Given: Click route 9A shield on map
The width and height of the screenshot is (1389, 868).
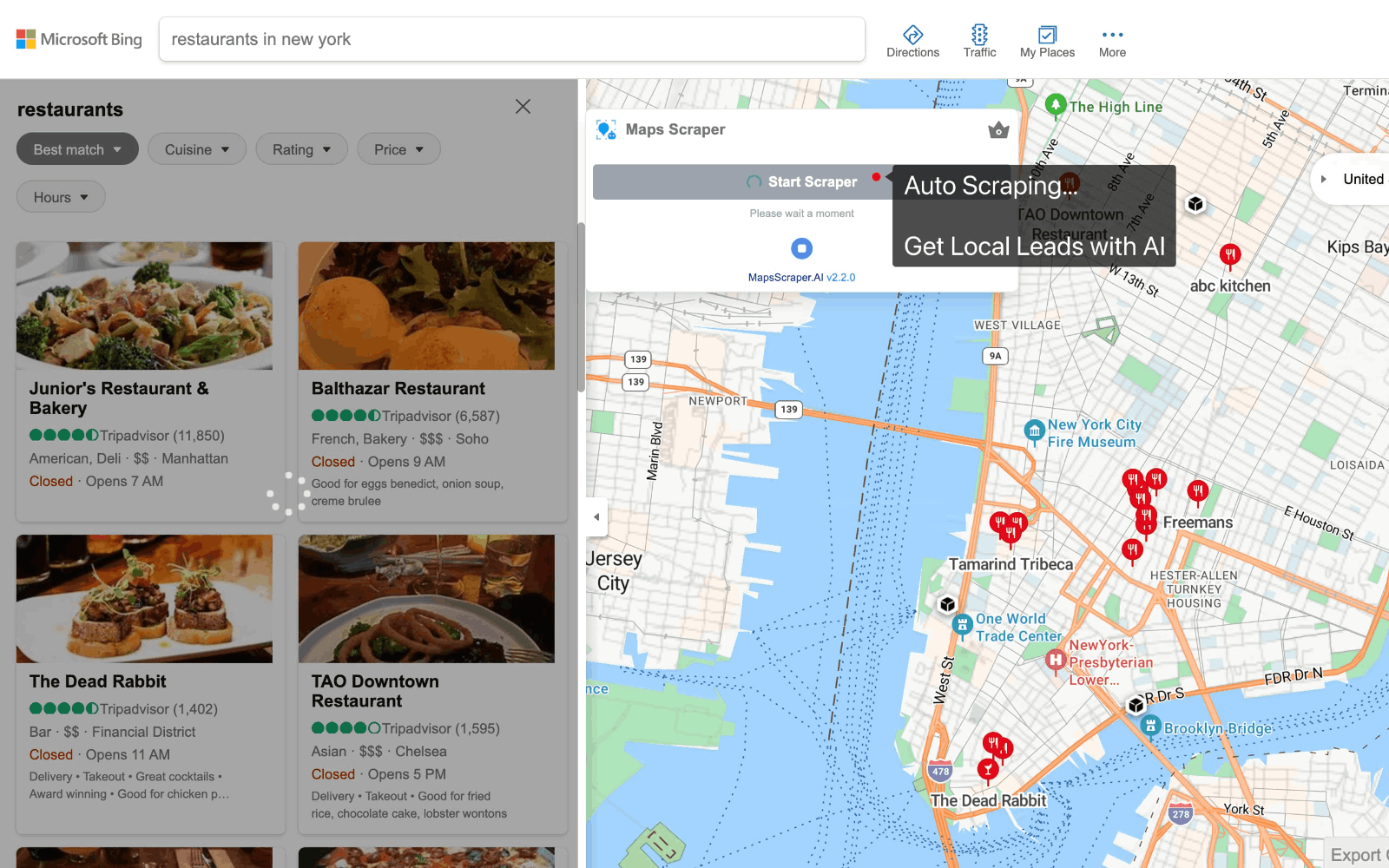Looking at the screenshot, I should click(x=996, y=356).
